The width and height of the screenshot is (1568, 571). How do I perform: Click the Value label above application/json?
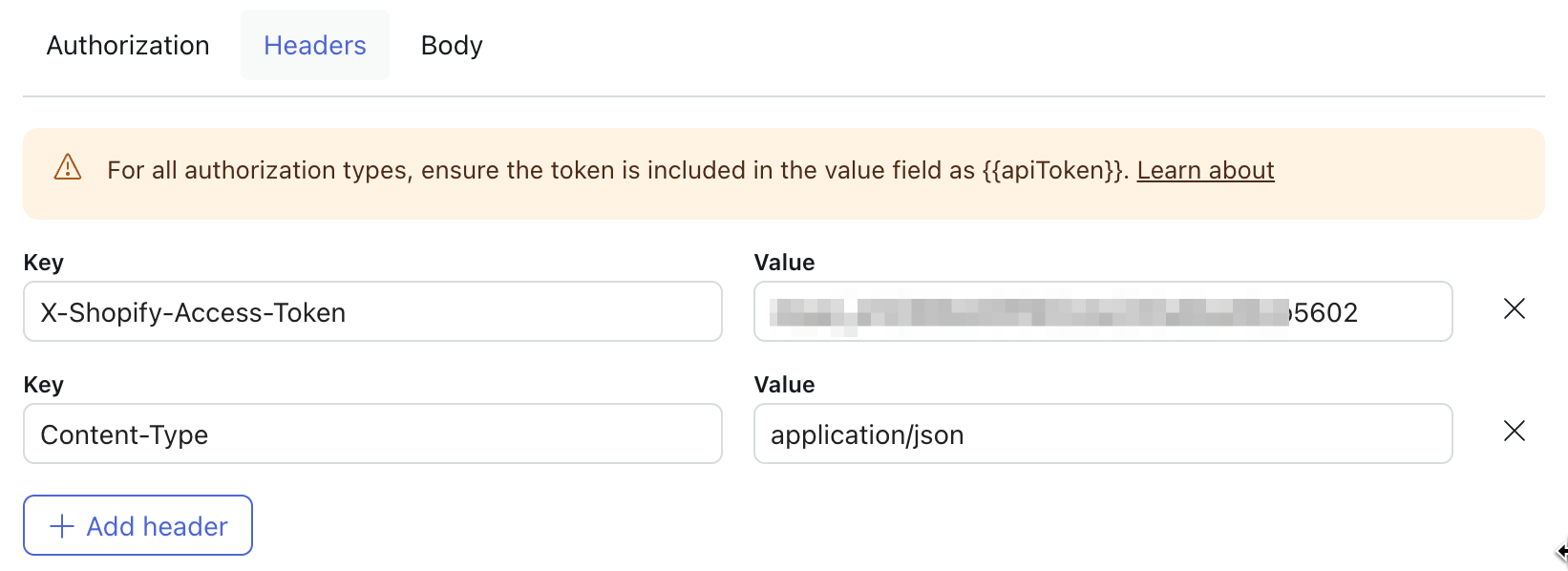point(784,385)
